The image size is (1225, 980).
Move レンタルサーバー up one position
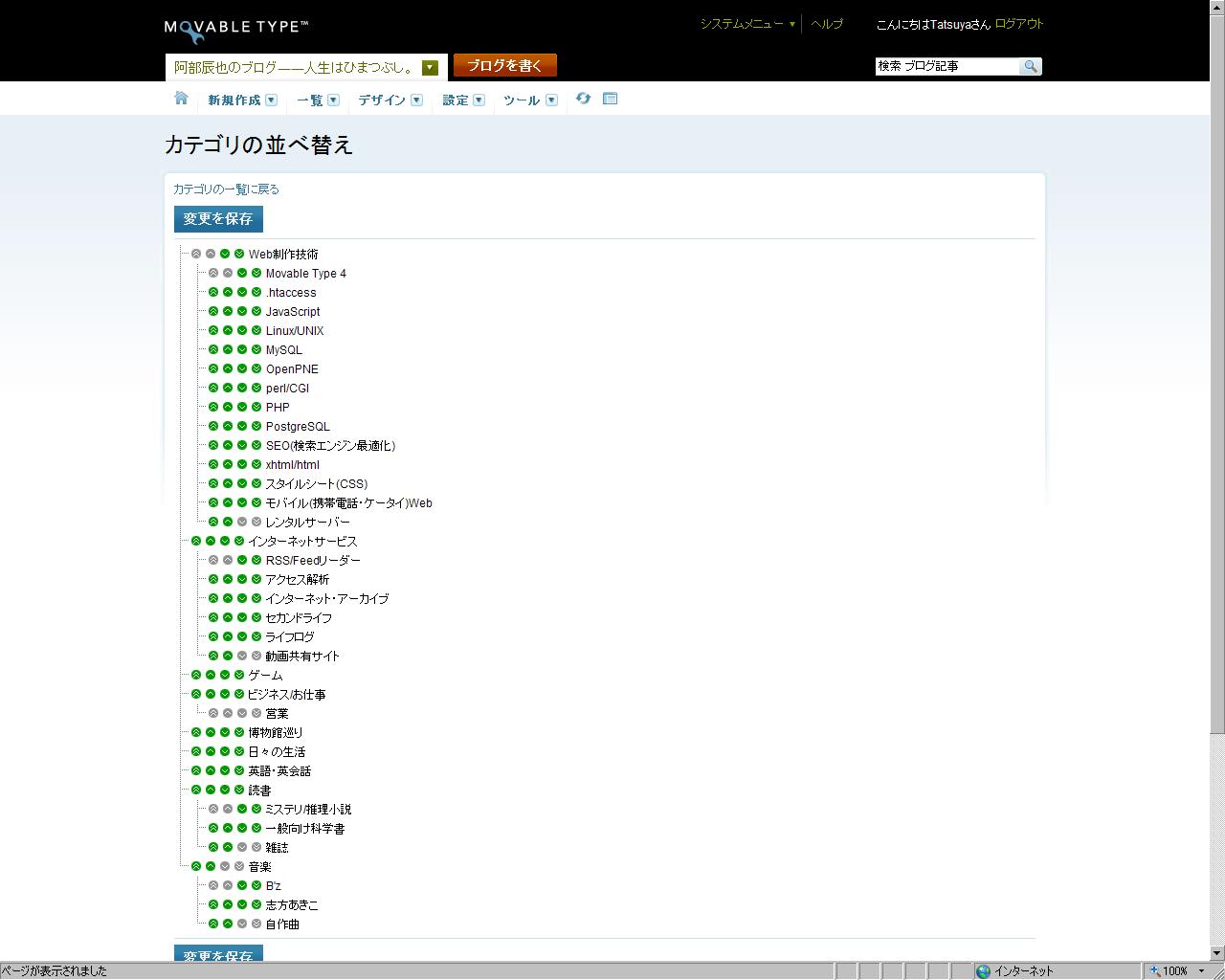(x=228, y=522)
